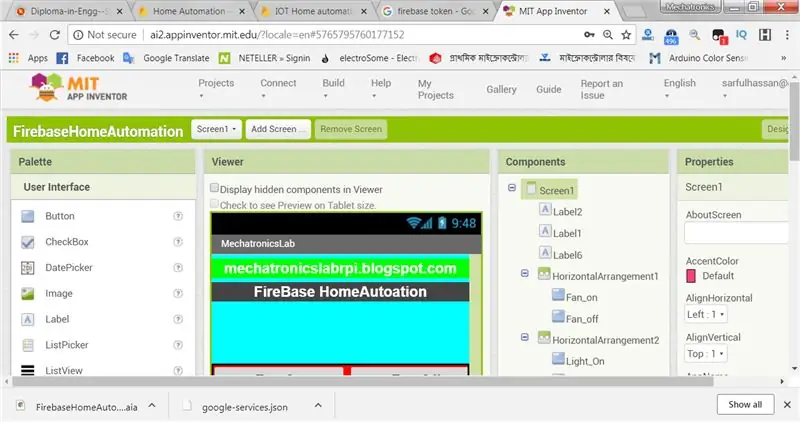800x422 pixels.
Task: Open AlignHorizontal Left dropdown
Action: [x=706, y=314]
